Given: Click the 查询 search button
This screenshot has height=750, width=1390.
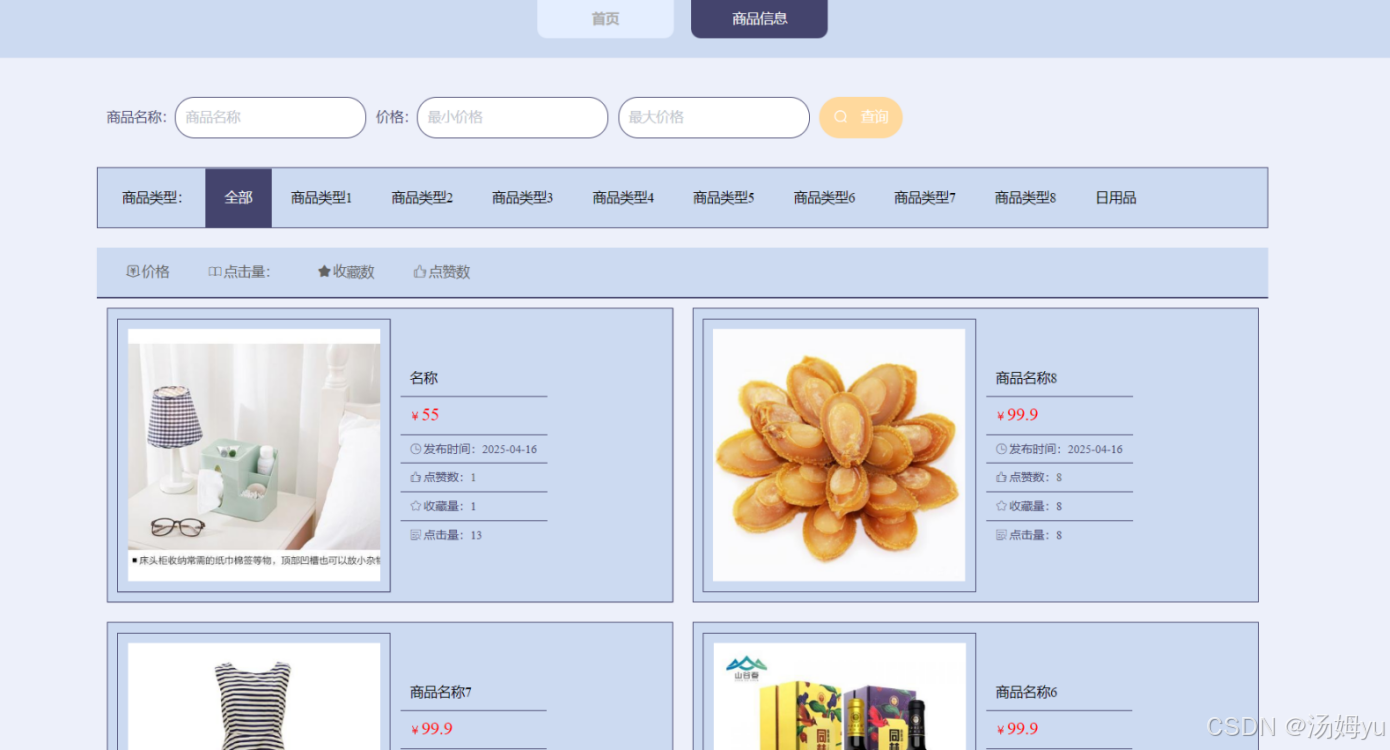Looking at the screenshot, I should click(x=860, y=117).
